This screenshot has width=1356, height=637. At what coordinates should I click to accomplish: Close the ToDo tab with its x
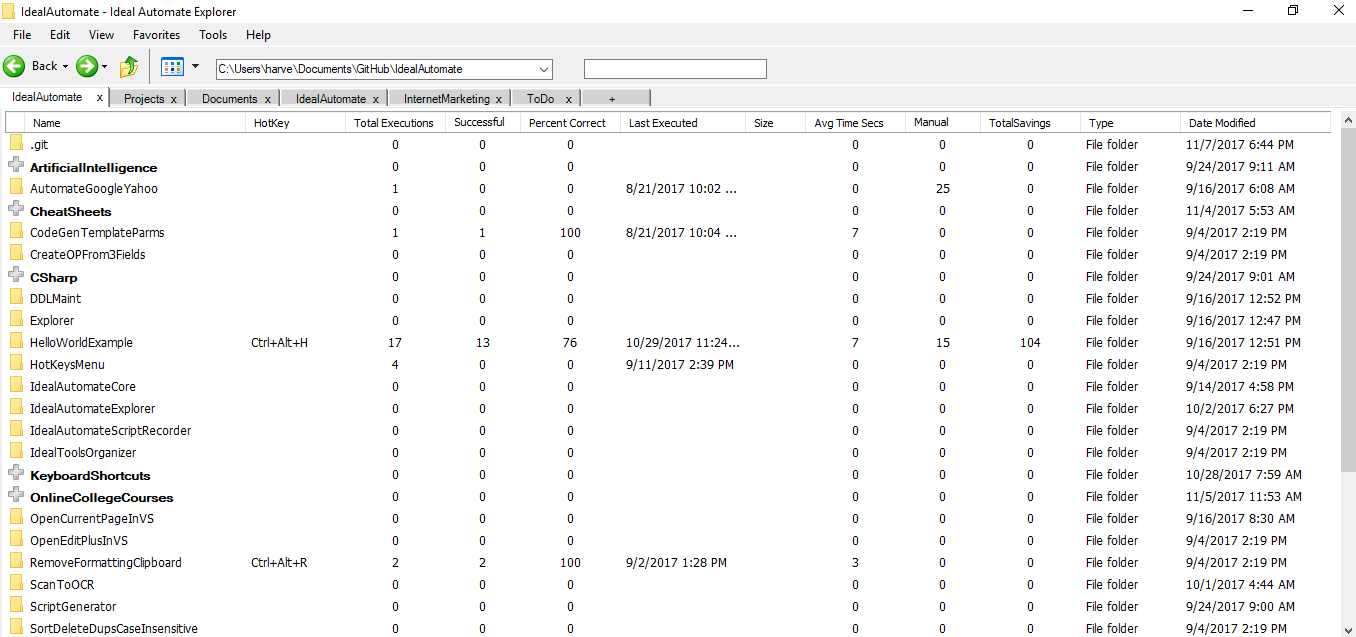(x=568, y=99)
